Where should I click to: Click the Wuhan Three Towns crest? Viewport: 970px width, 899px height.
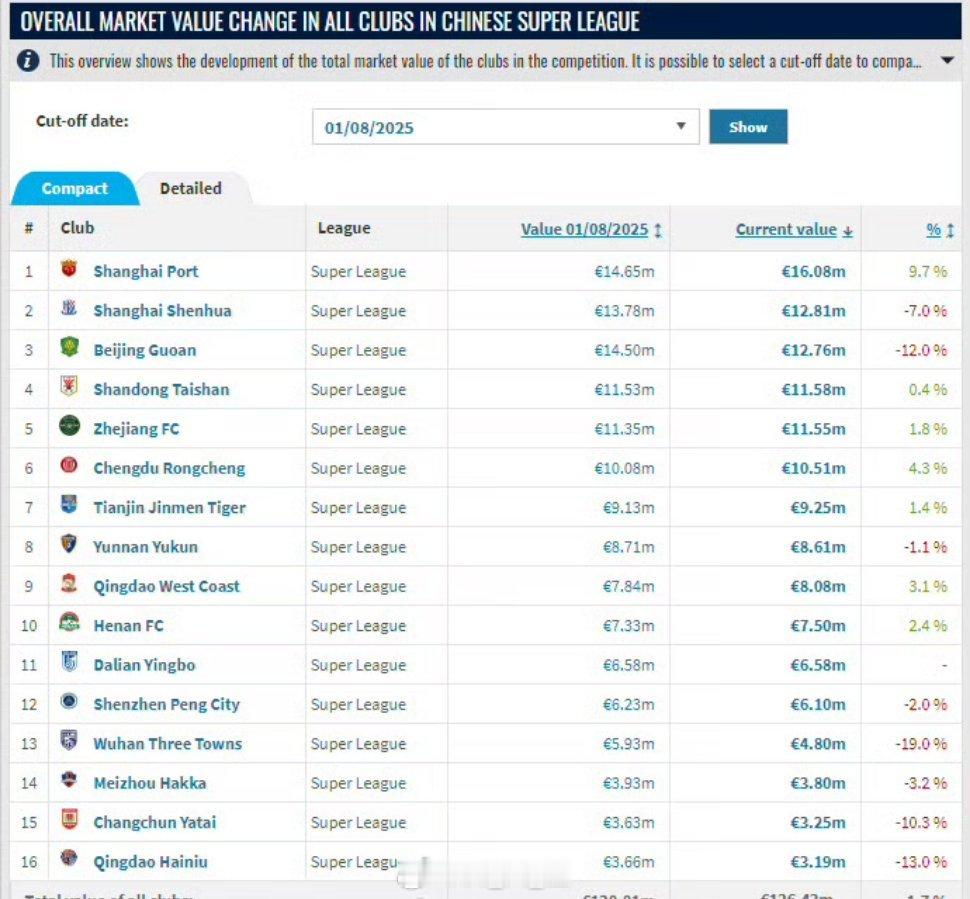click(69, 741)
